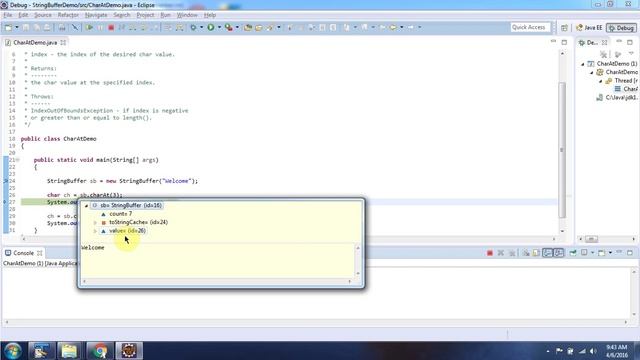Click the red Terminate icon in main toolbar
The image size is (640, 360).
(111, 27)
